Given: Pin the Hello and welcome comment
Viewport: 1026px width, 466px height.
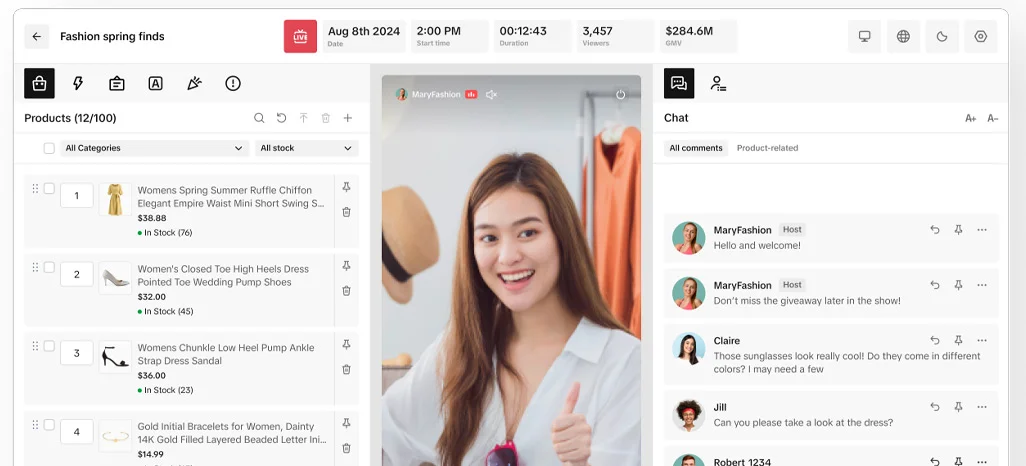Looking at the screenshot, I should pyautogui.click(x=959, y=230).
